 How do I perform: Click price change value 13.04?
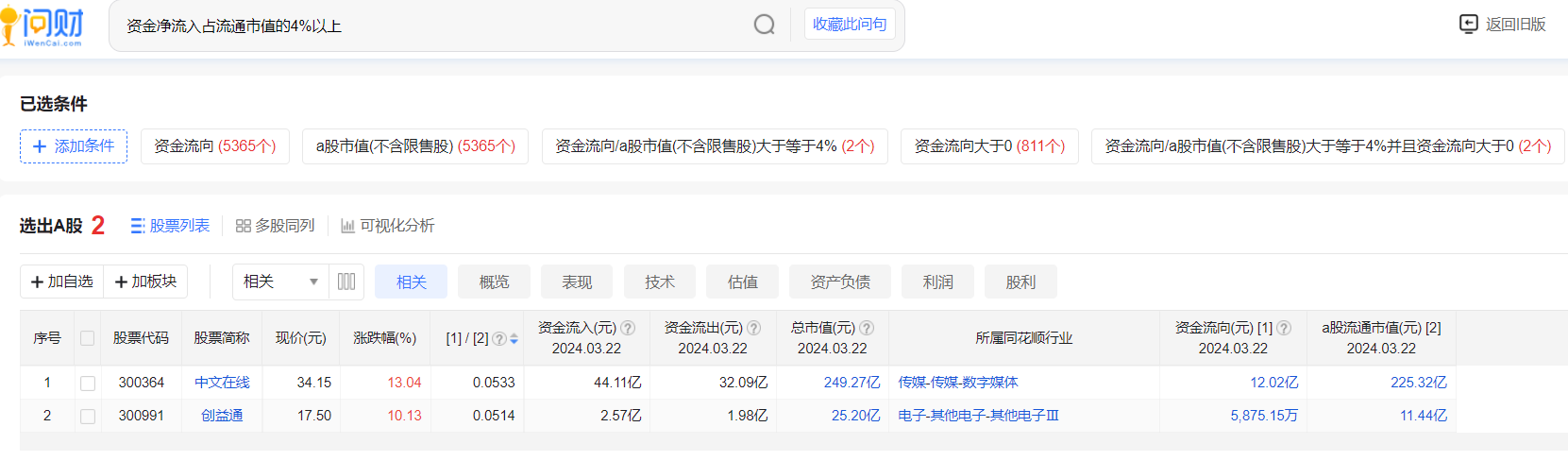coord(404,383)
